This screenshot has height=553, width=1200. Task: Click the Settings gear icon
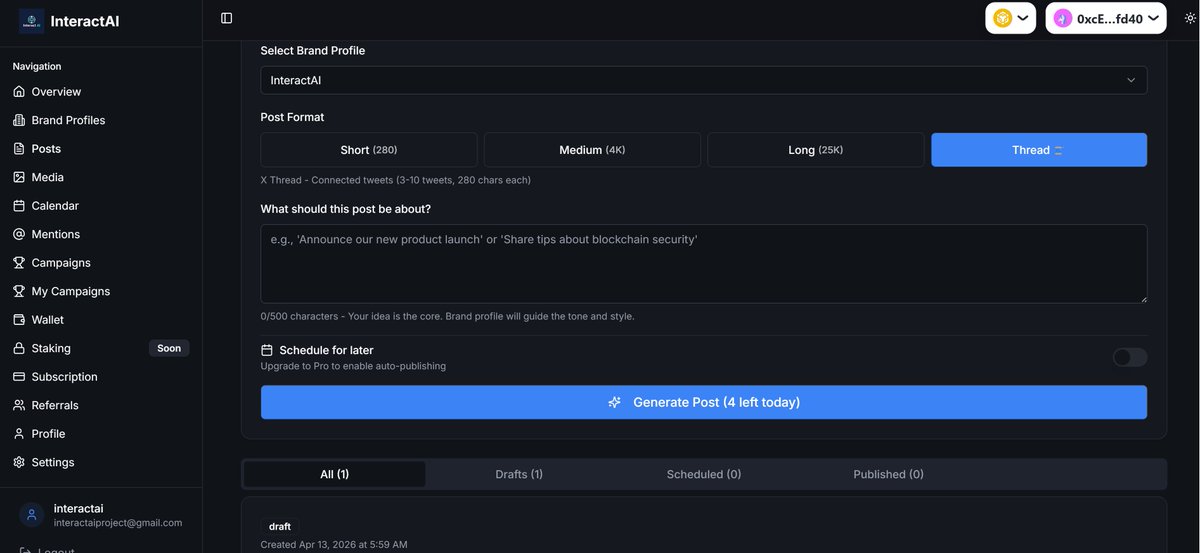tap(19, 462)
